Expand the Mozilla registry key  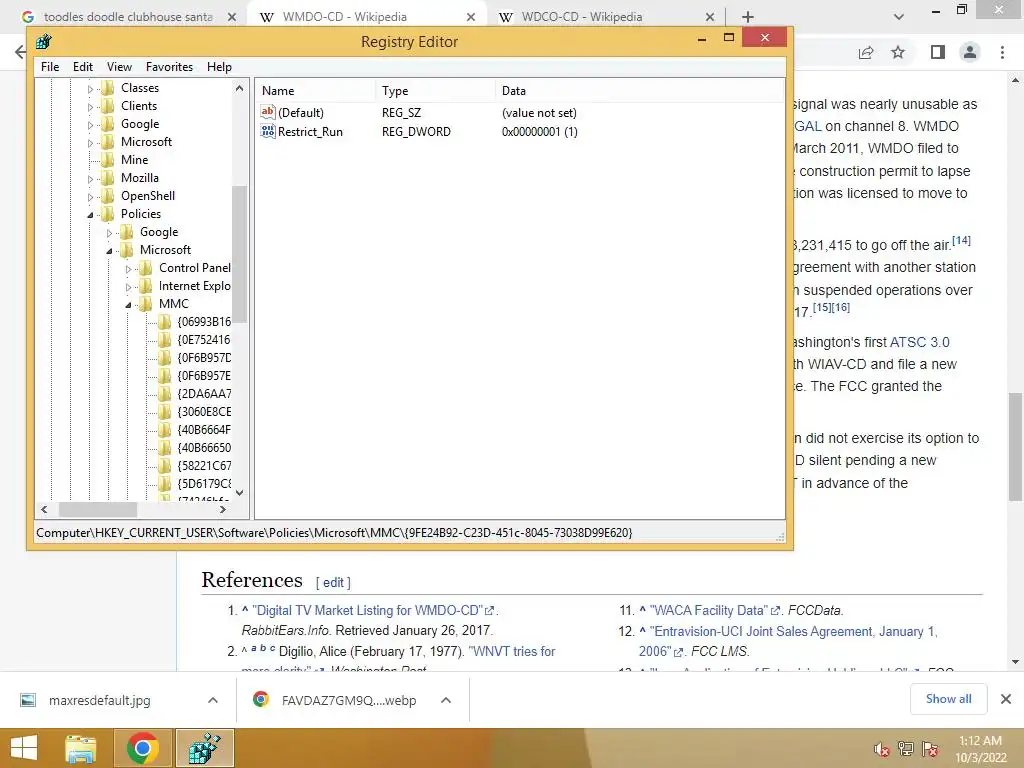[90, 178]
